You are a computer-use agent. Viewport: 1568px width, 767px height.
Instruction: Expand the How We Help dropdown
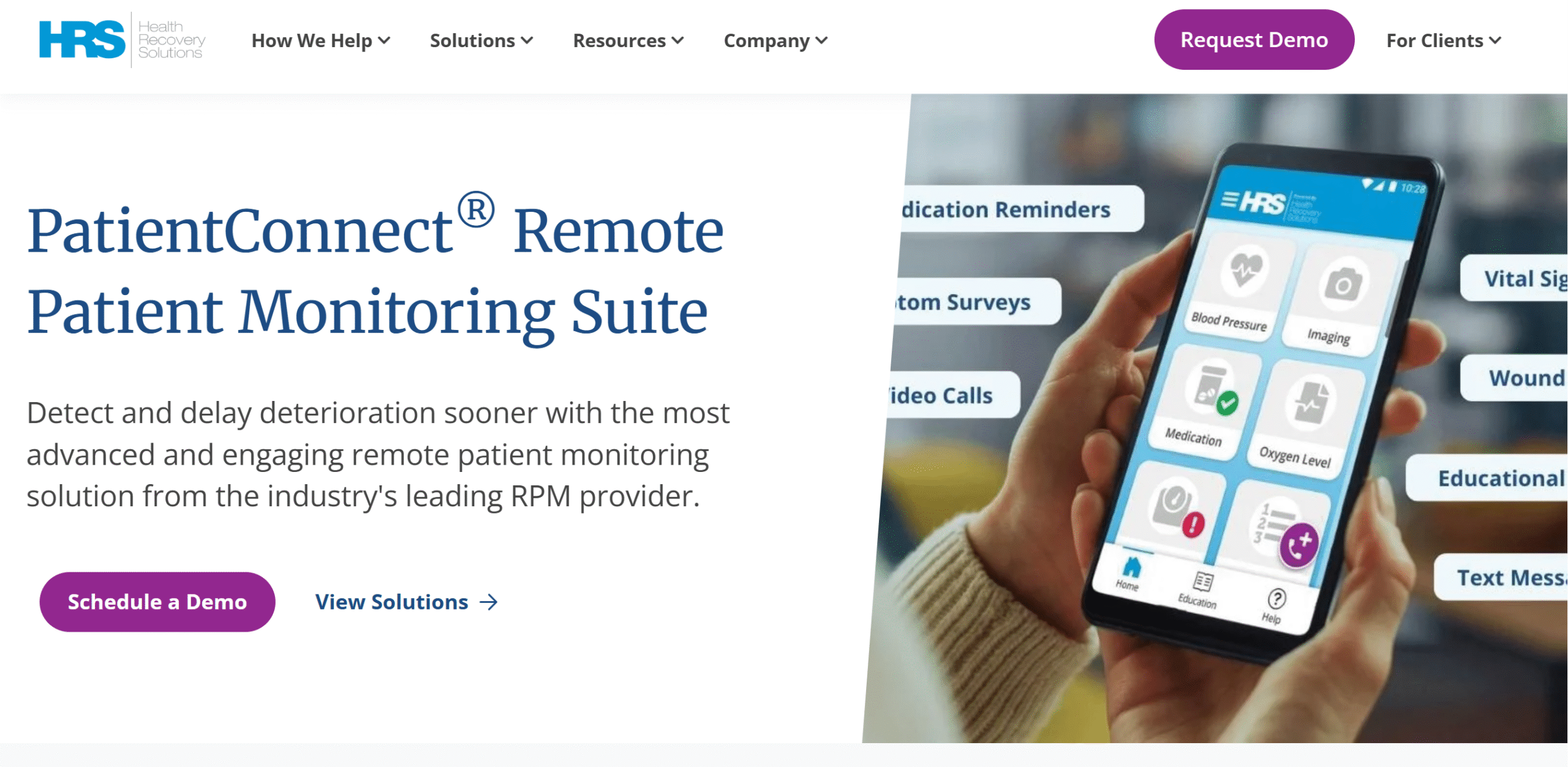(x=320, y=40)
